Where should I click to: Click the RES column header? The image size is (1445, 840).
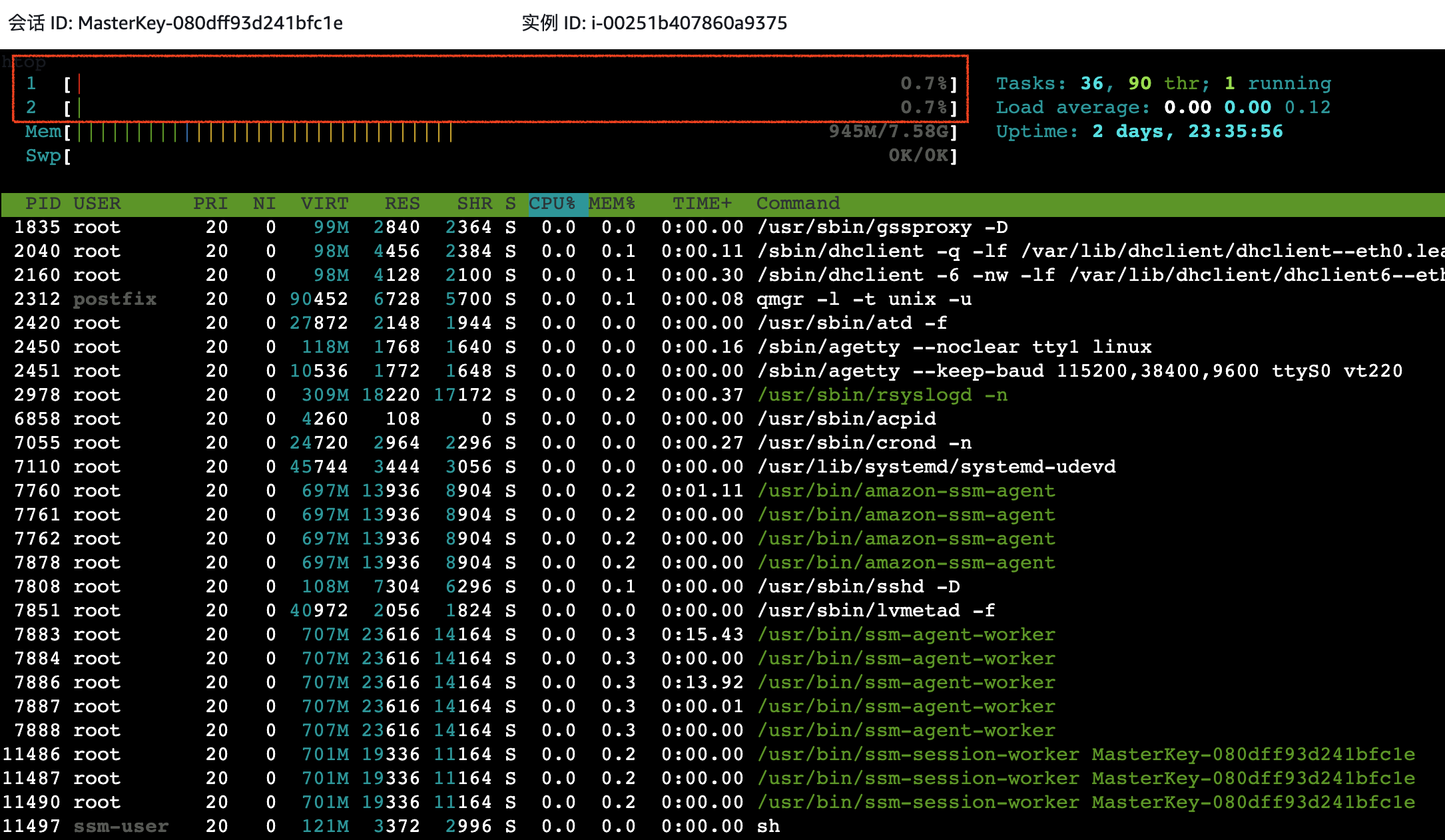(x=402, y=204)
